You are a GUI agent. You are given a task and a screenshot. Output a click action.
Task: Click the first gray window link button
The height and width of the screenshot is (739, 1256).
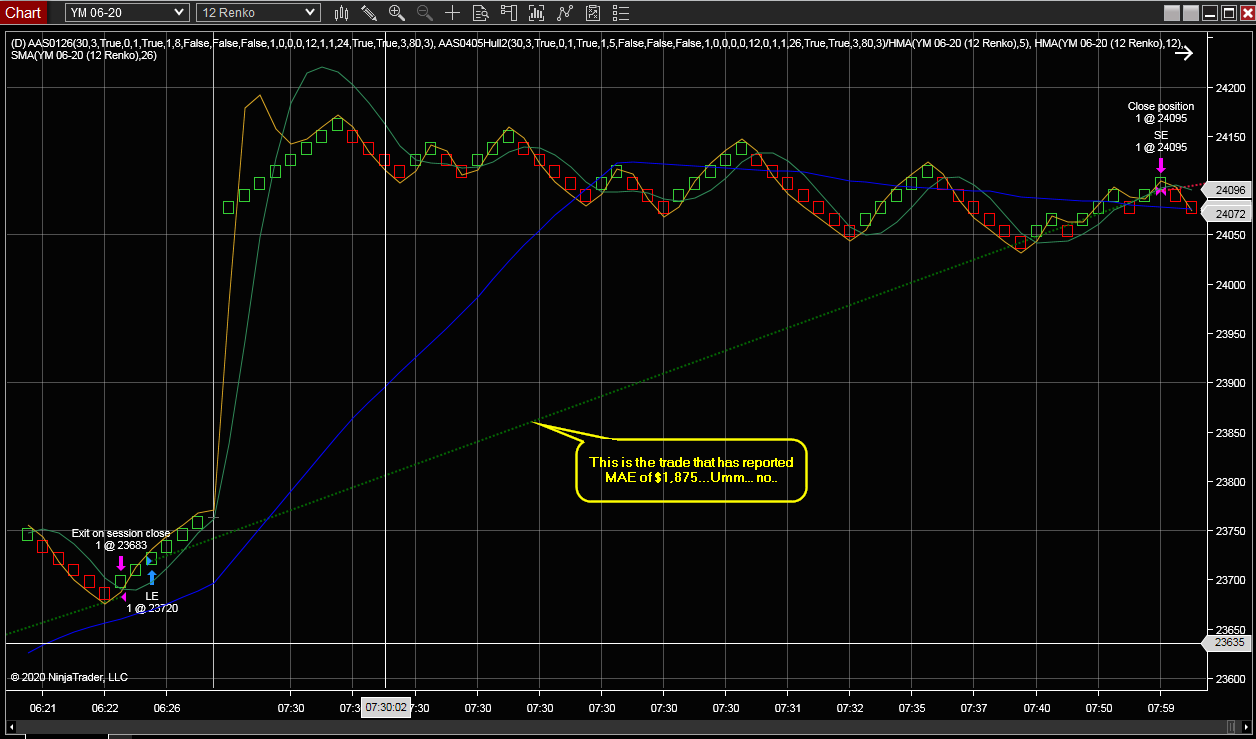(x=1173, y=13)
